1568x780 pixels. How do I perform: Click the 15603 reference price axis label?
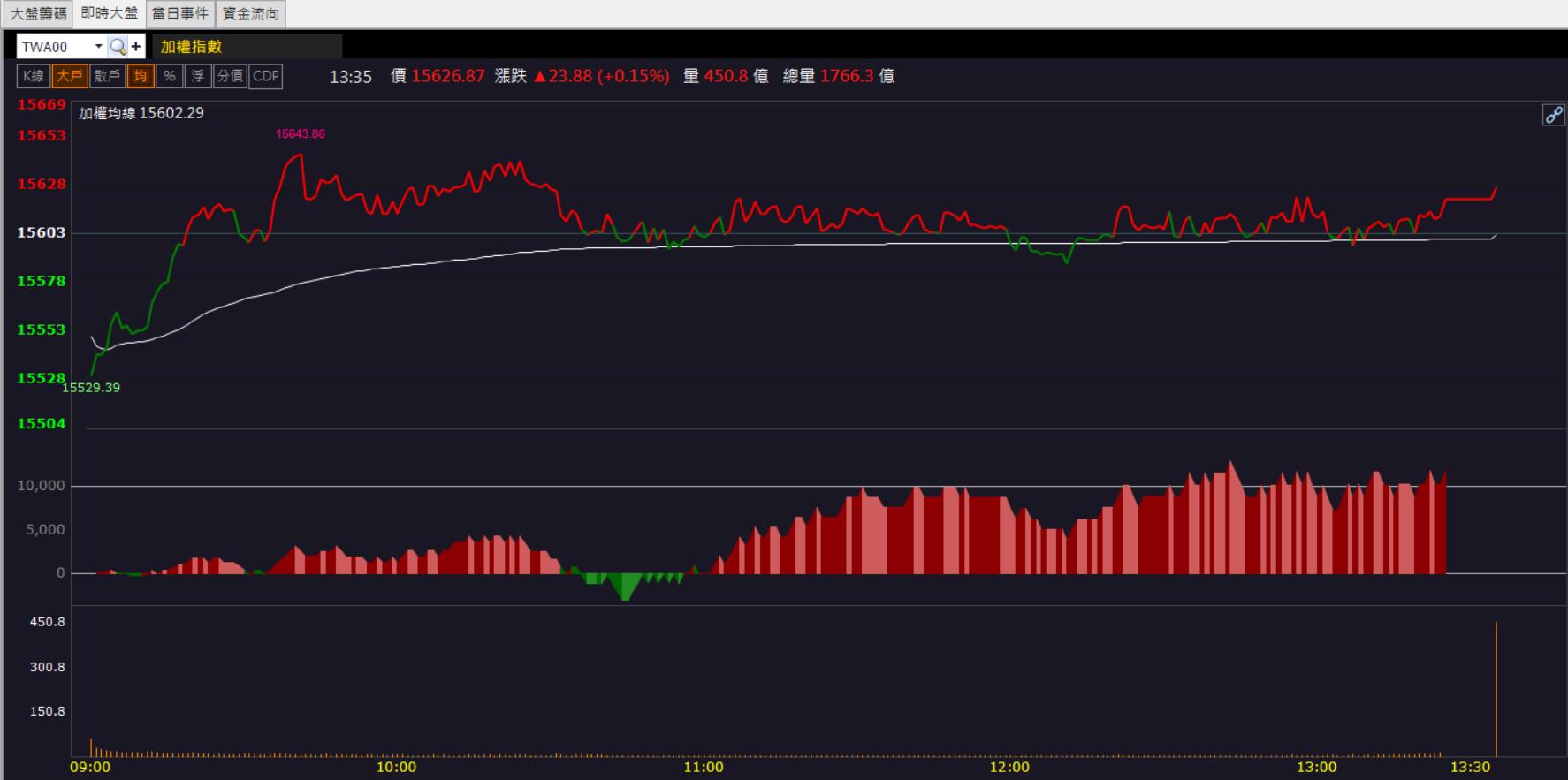(42, 232)
